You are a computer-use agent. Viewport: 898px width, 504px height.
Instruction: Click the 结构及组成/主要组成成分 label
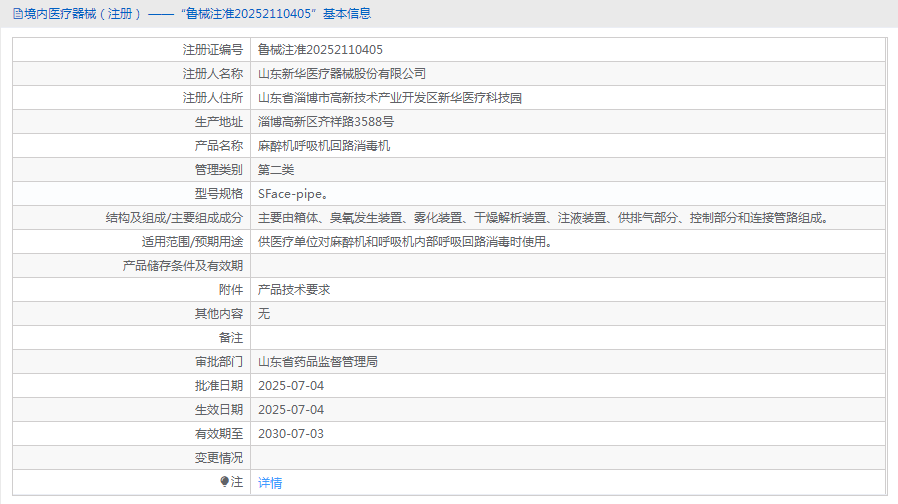click(x=174, y=218)
